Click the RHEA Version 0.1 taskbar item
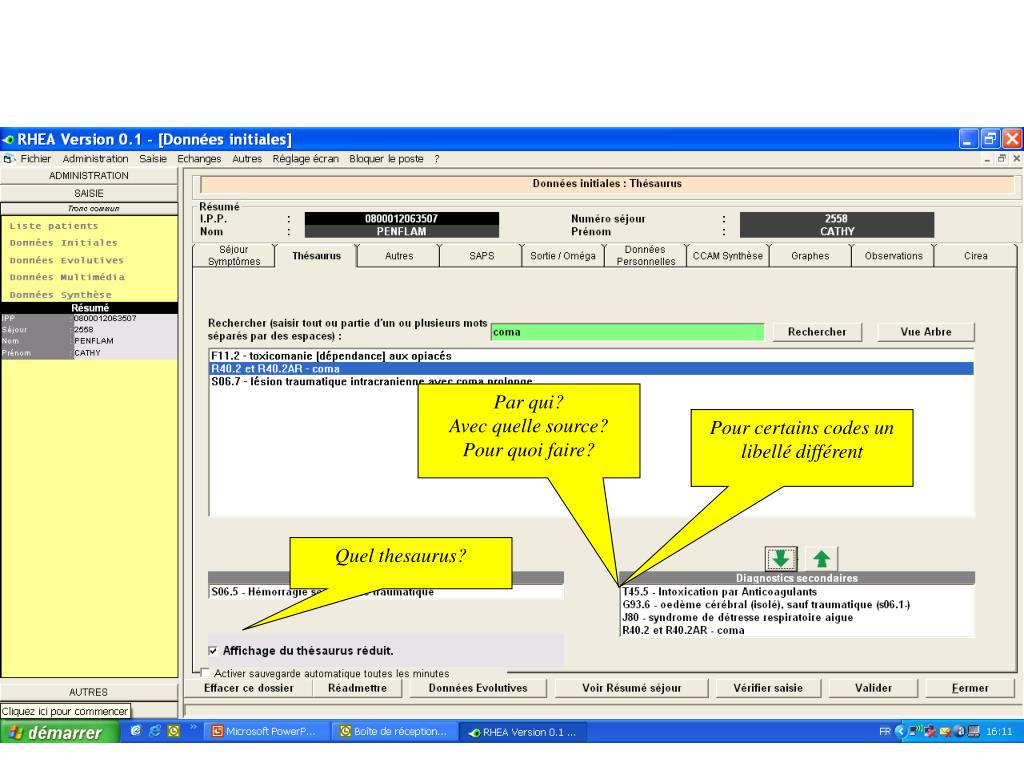This screenshot has height=768, width=1024. pos(523,732)
